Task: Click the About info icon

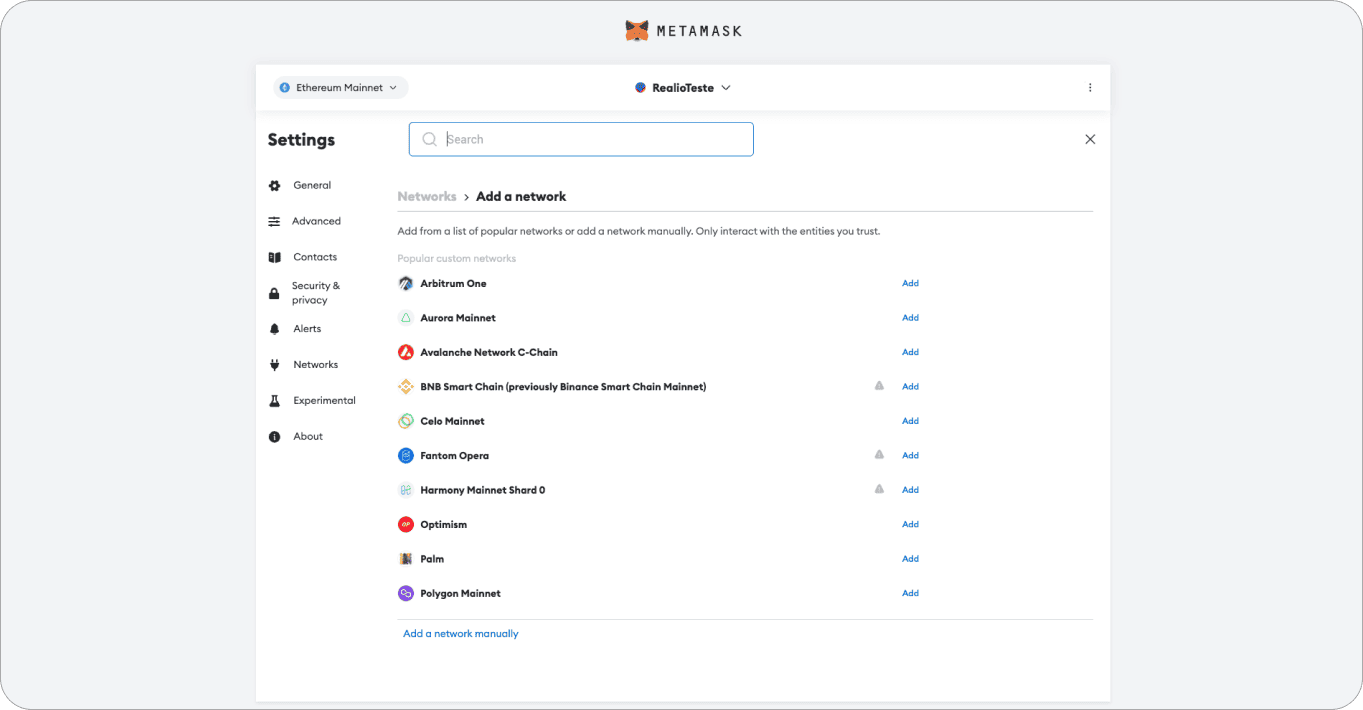Action: click(x=275, y=437)
